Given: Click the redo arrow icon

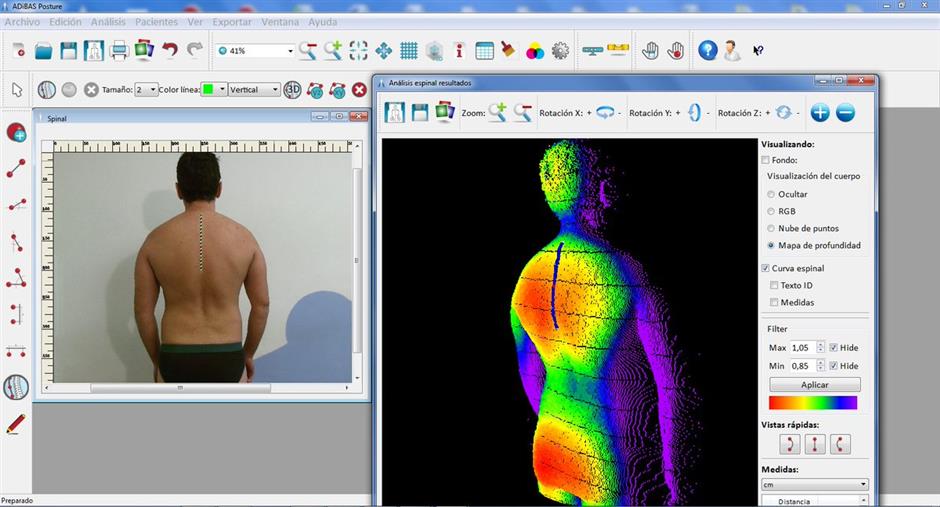Looking at the screenshot, I should point(194,50).
